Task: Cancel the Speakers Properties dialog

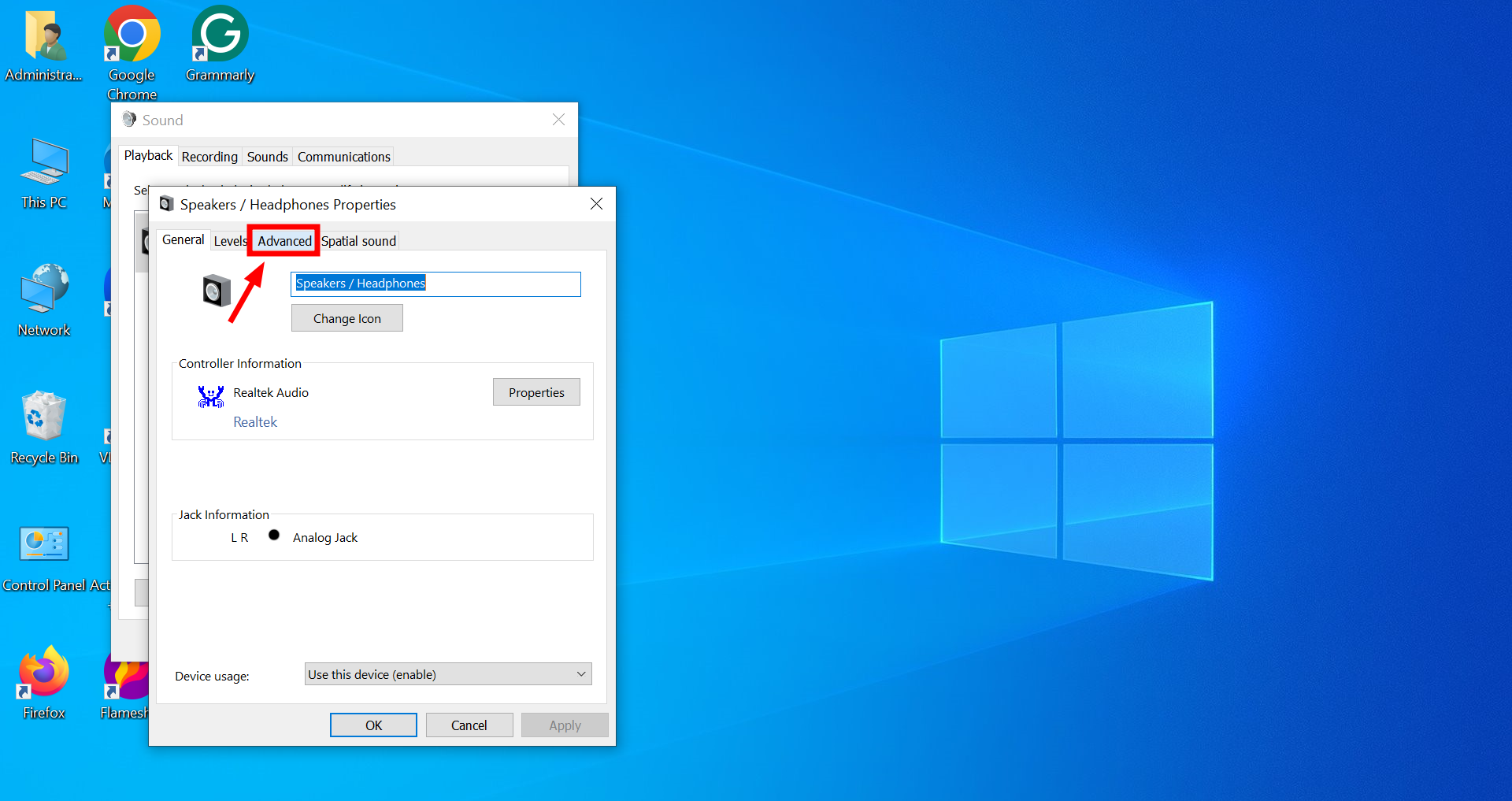Action: pyautogui.click(x=469, y=725)
